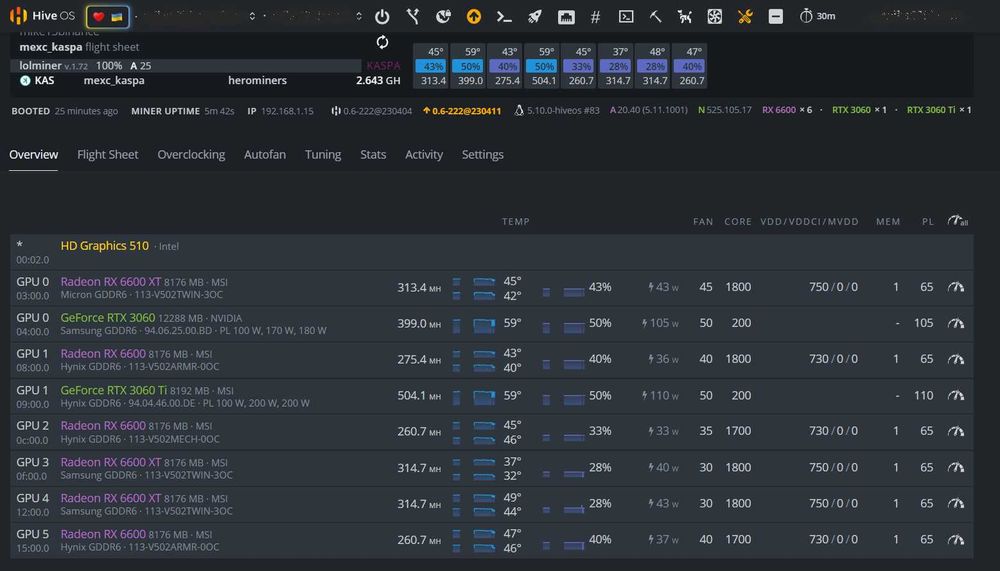Screen dimensions: 1000x571
Task: Click the refresh arrows icon above KASPA
Action: [x=382, y=42]
